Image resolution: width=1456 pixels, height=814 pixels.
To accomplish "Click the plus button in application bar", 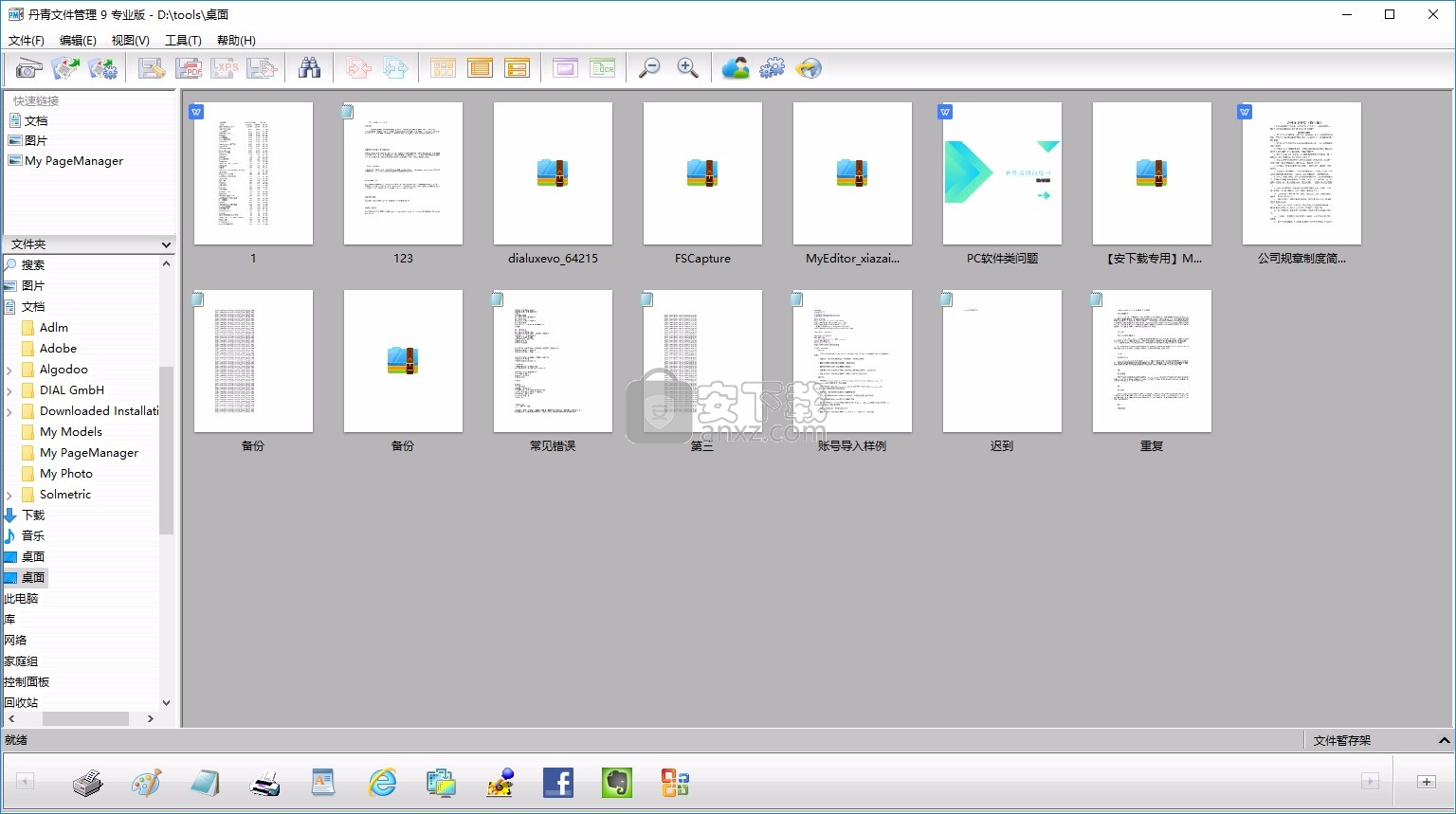I will coord(1426,782).
